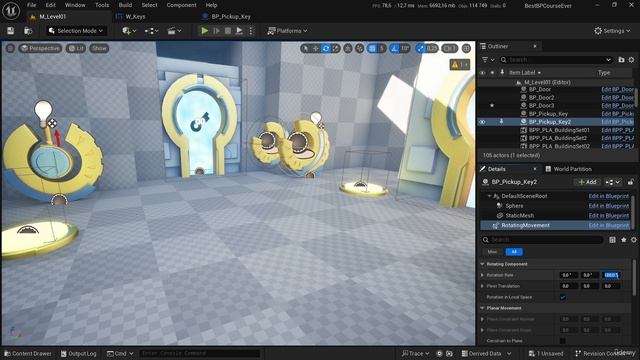640x360 pixels.
Task: Select BP_Door3 in the Outliner
Action: 541,106
